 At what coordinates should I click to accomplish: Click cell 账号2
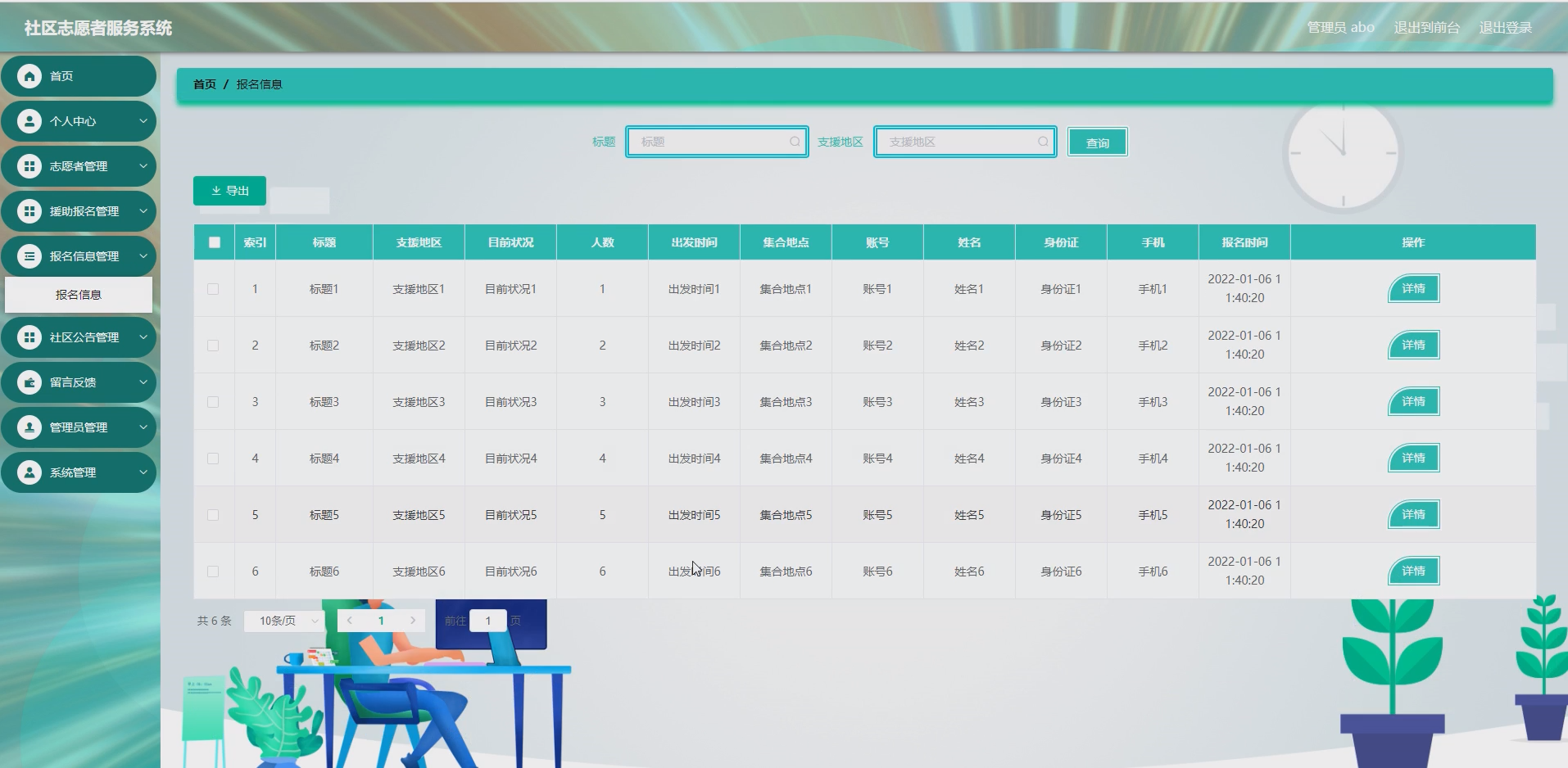pyautogui.click(x=877, y=346)
